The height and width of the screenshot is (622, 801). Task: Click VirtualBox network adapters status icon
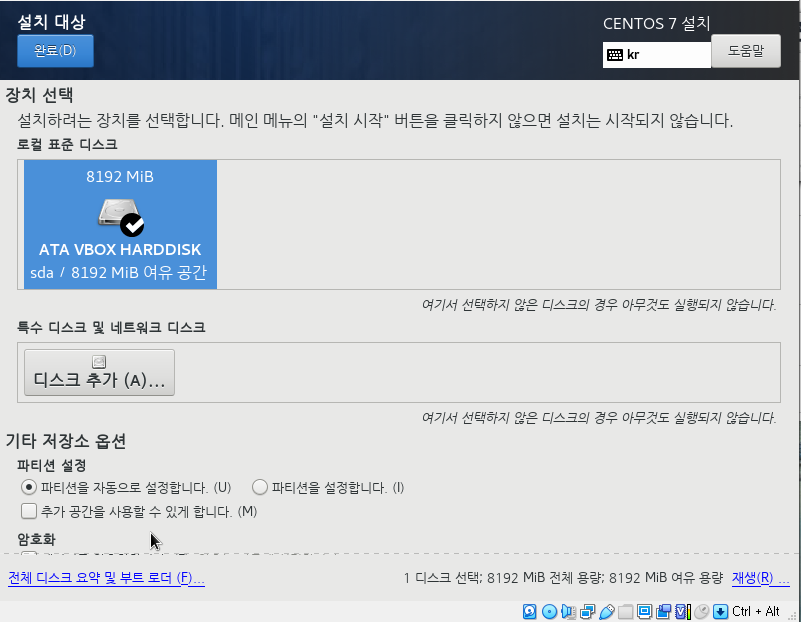click(x=587, y=611)
